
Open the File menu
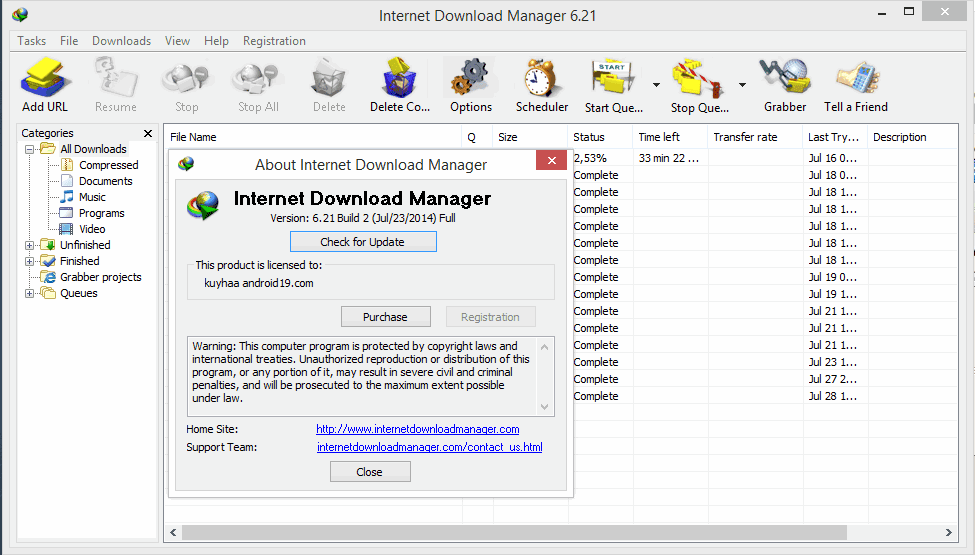coord(69,41)
